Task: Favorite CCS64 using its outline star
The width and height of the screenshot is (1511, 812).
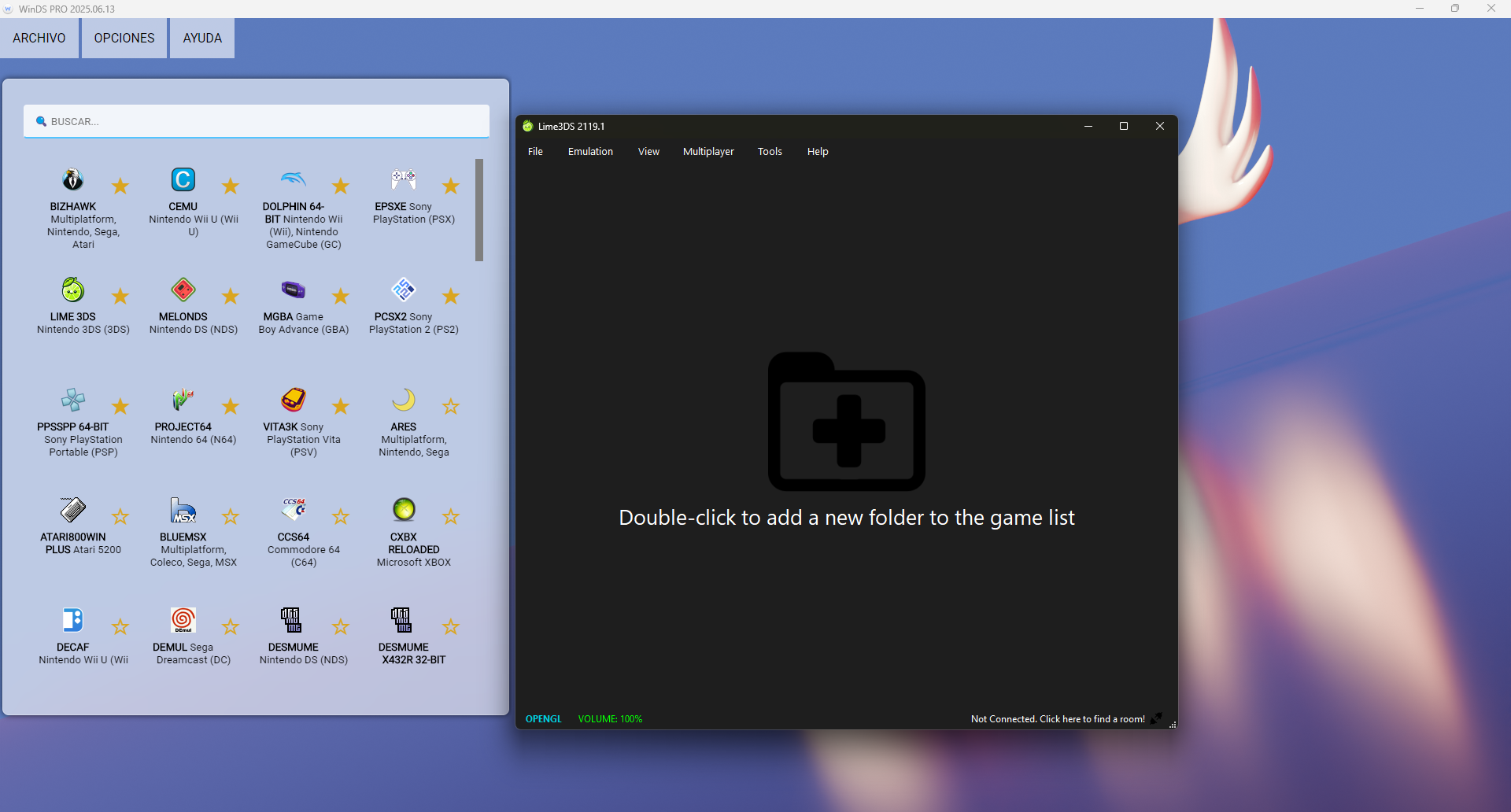Action: click(341, 516)
